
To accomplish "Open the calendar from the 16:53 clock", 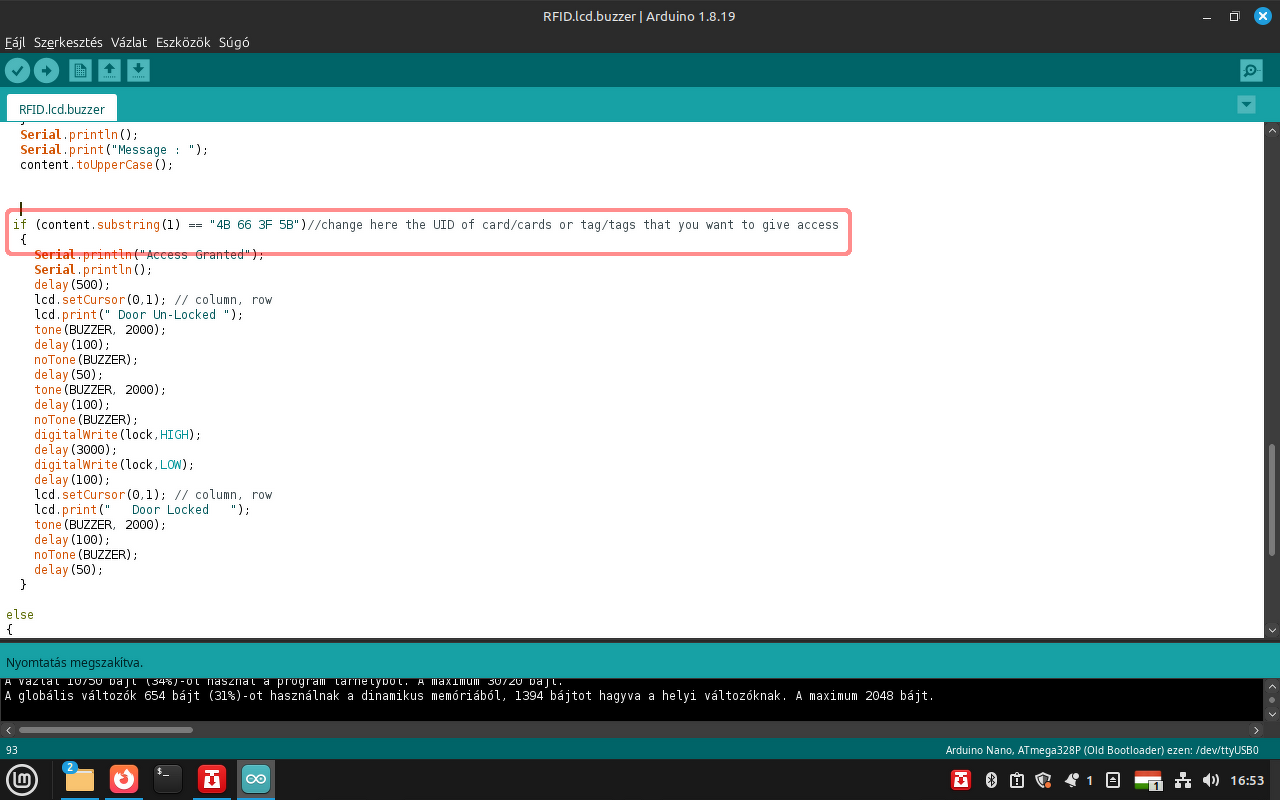I will click(1247, 780).
